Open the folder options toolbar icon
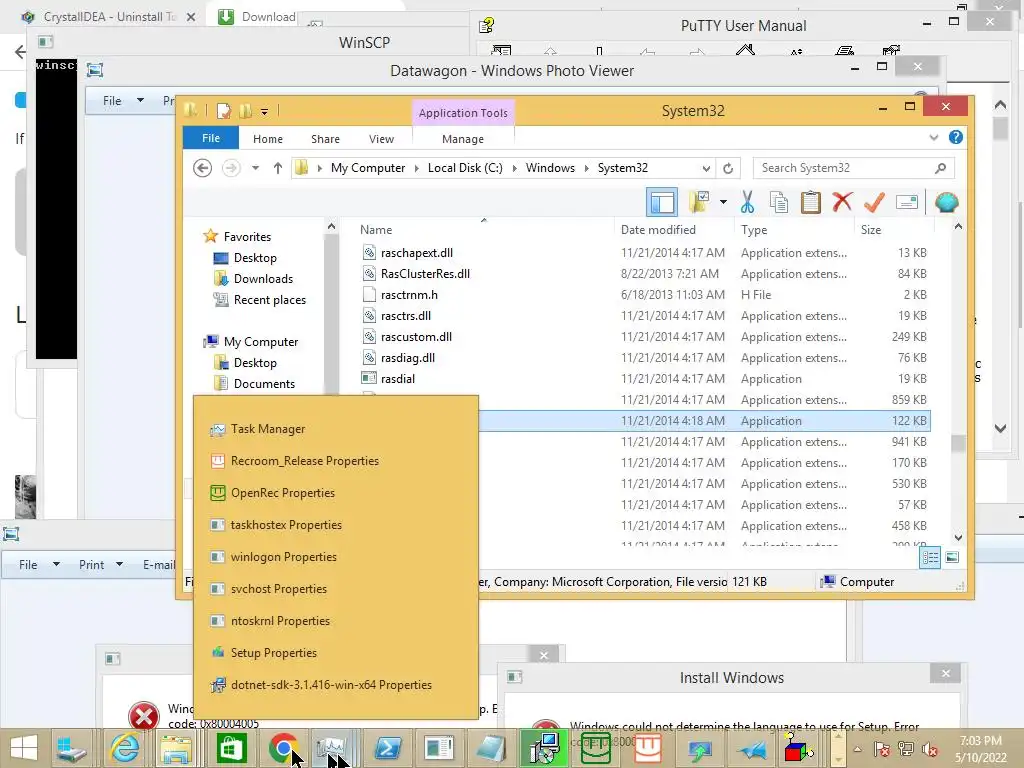 point(699,202)
